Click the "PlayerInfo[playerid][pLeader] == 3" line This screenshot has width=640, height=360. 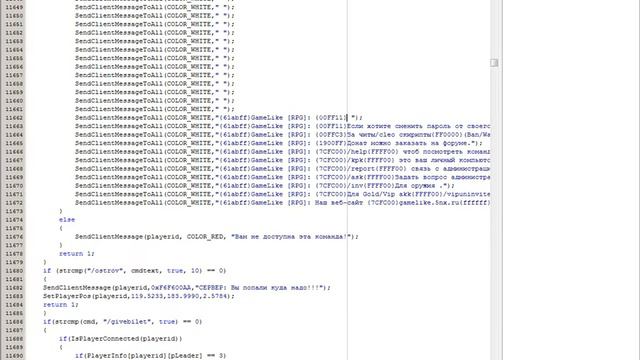[x=150, y=356]
